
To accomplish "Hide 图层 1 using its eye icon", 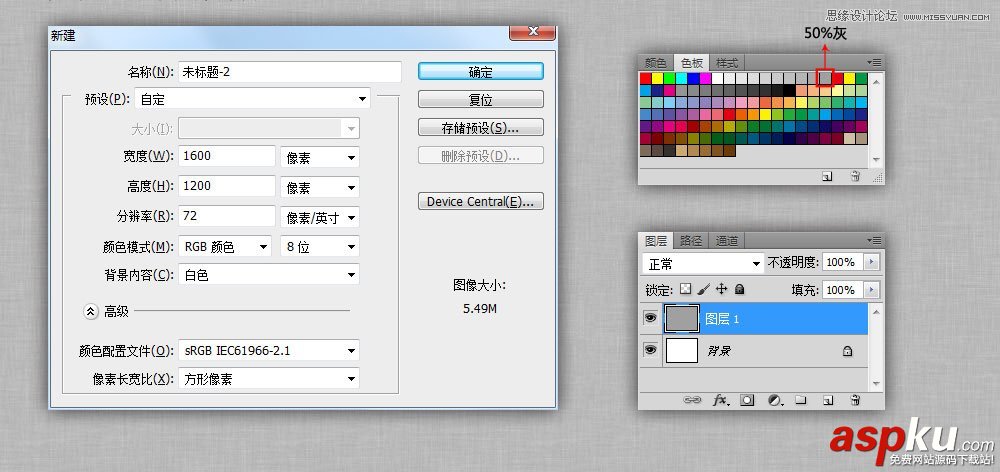I will tap(650, 318).
